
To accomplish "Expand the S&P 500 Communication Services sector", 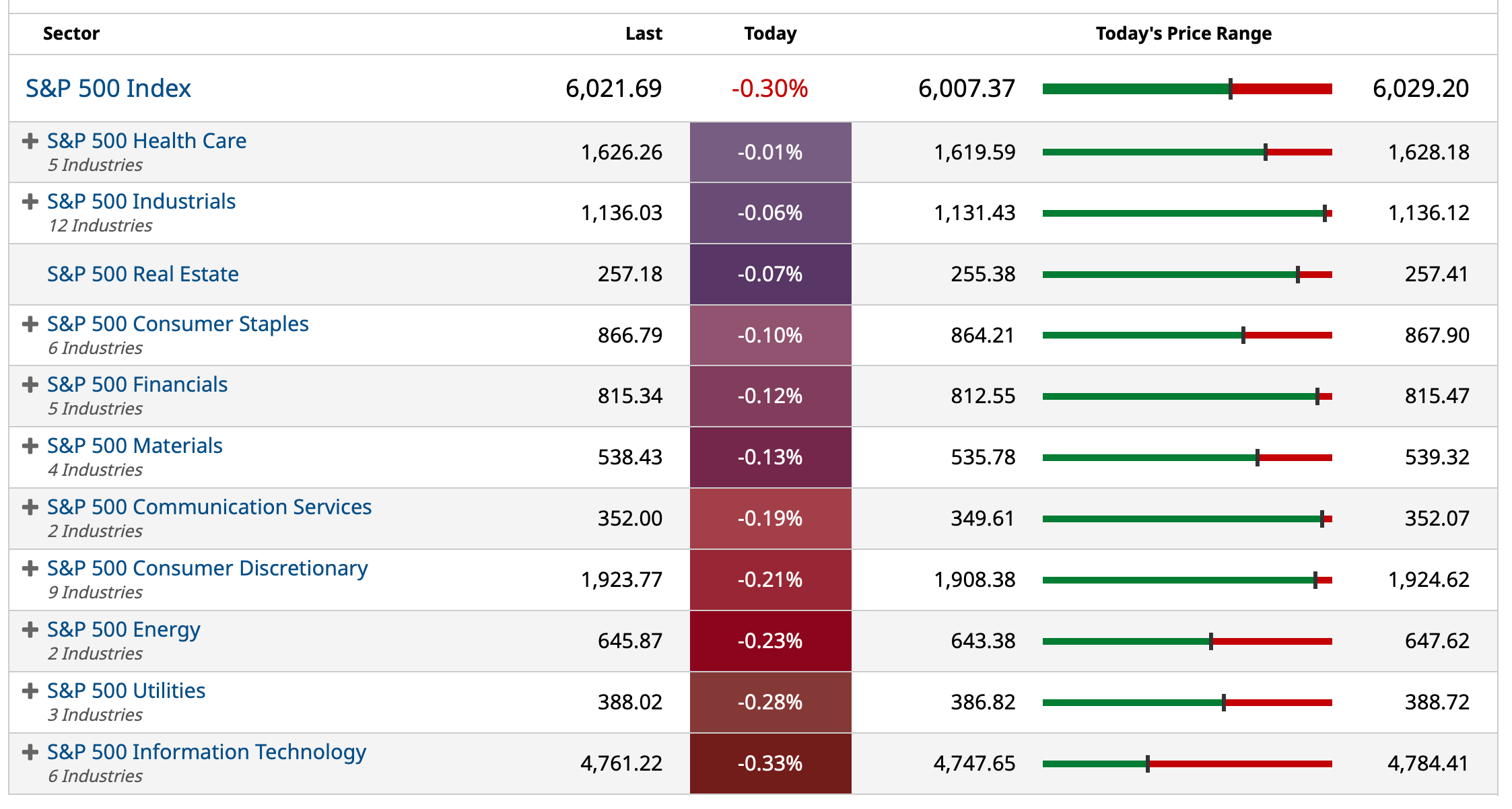I will pos(30,507).
